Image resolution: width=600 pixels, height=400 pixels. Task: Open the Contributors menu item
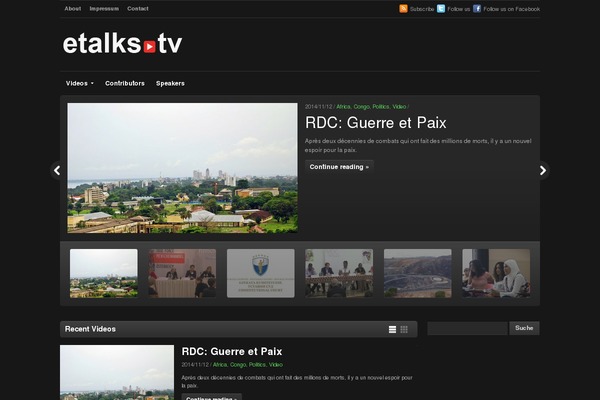pos(125,83)
